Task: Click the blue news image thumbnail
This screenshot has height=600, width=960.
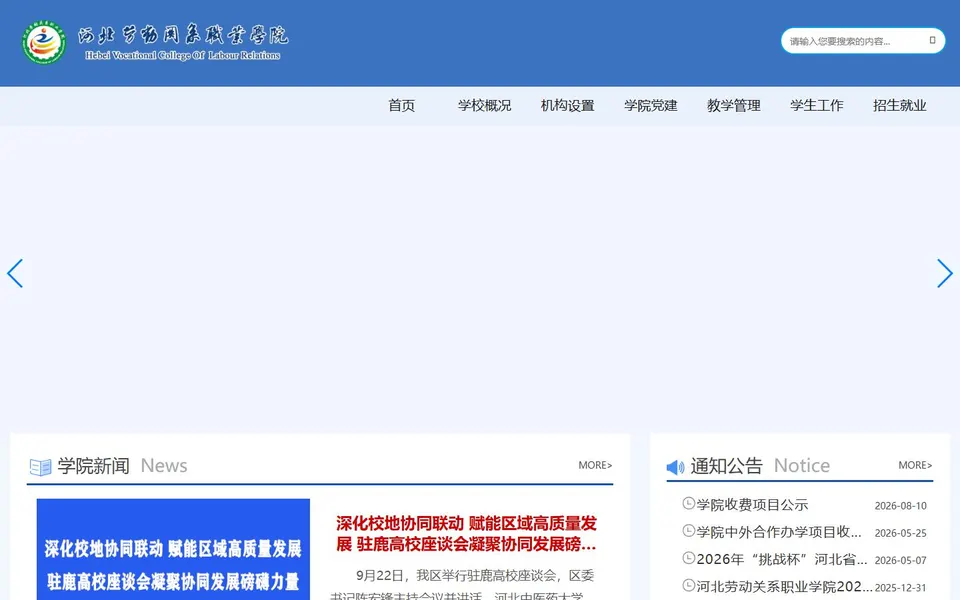Action: pos(173,549)
